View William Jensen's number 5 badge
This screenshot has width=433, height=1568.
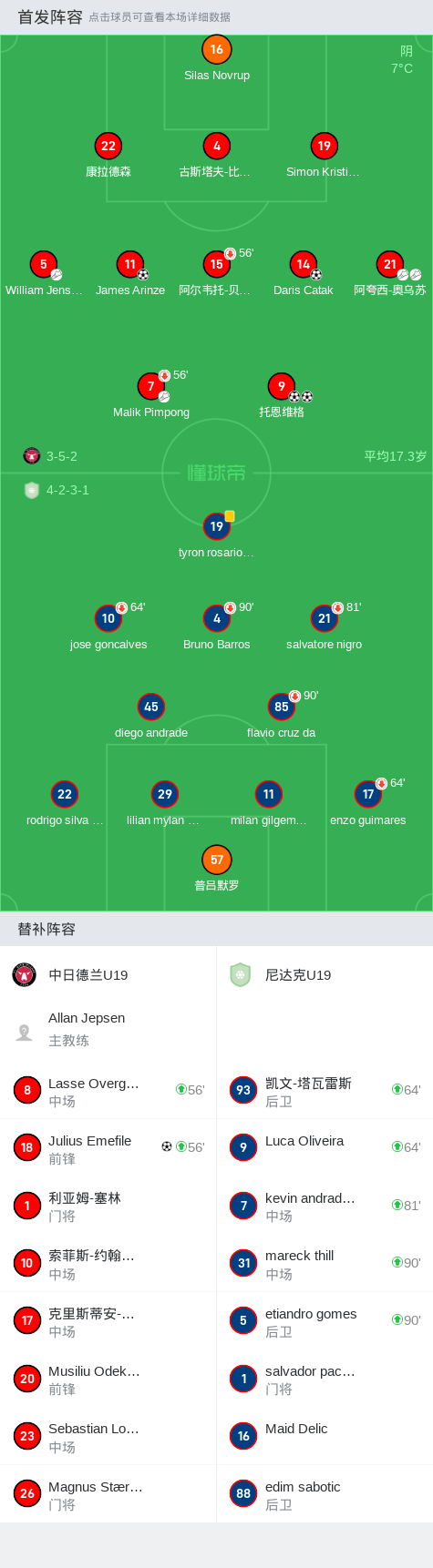coord(44,264)
